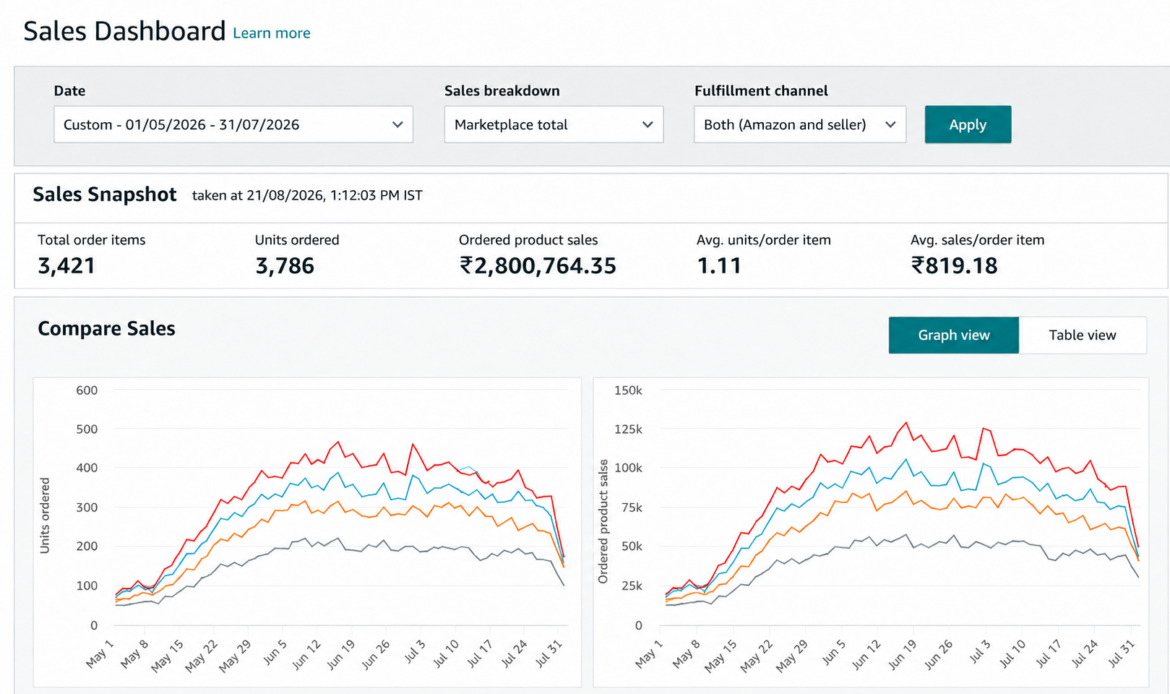Select the Units ordered value 3,786
This screenshot has height=694, width=1170.
(x=284, y=266)
